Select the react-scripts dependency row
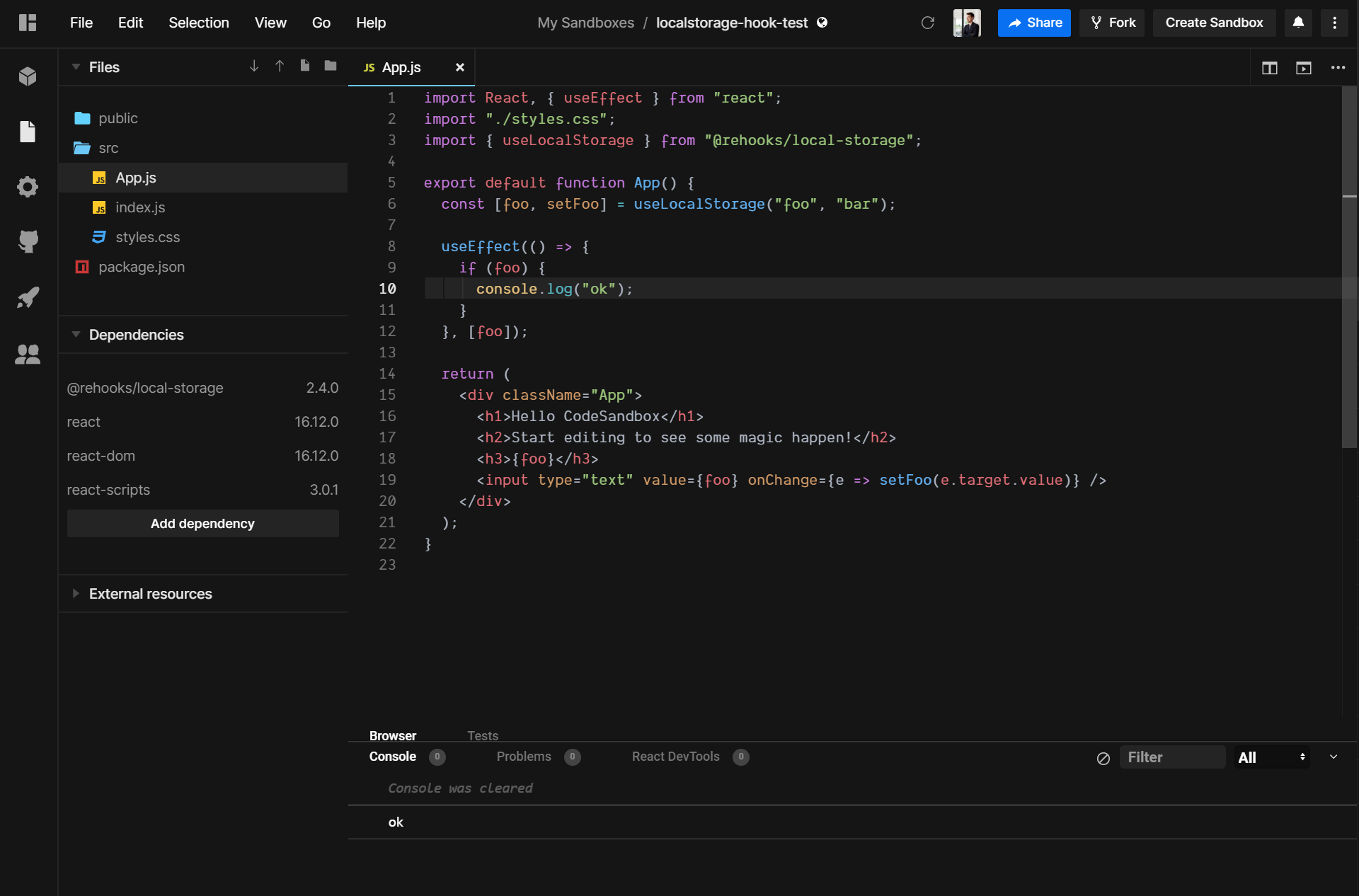 click(x=203, y=490)
